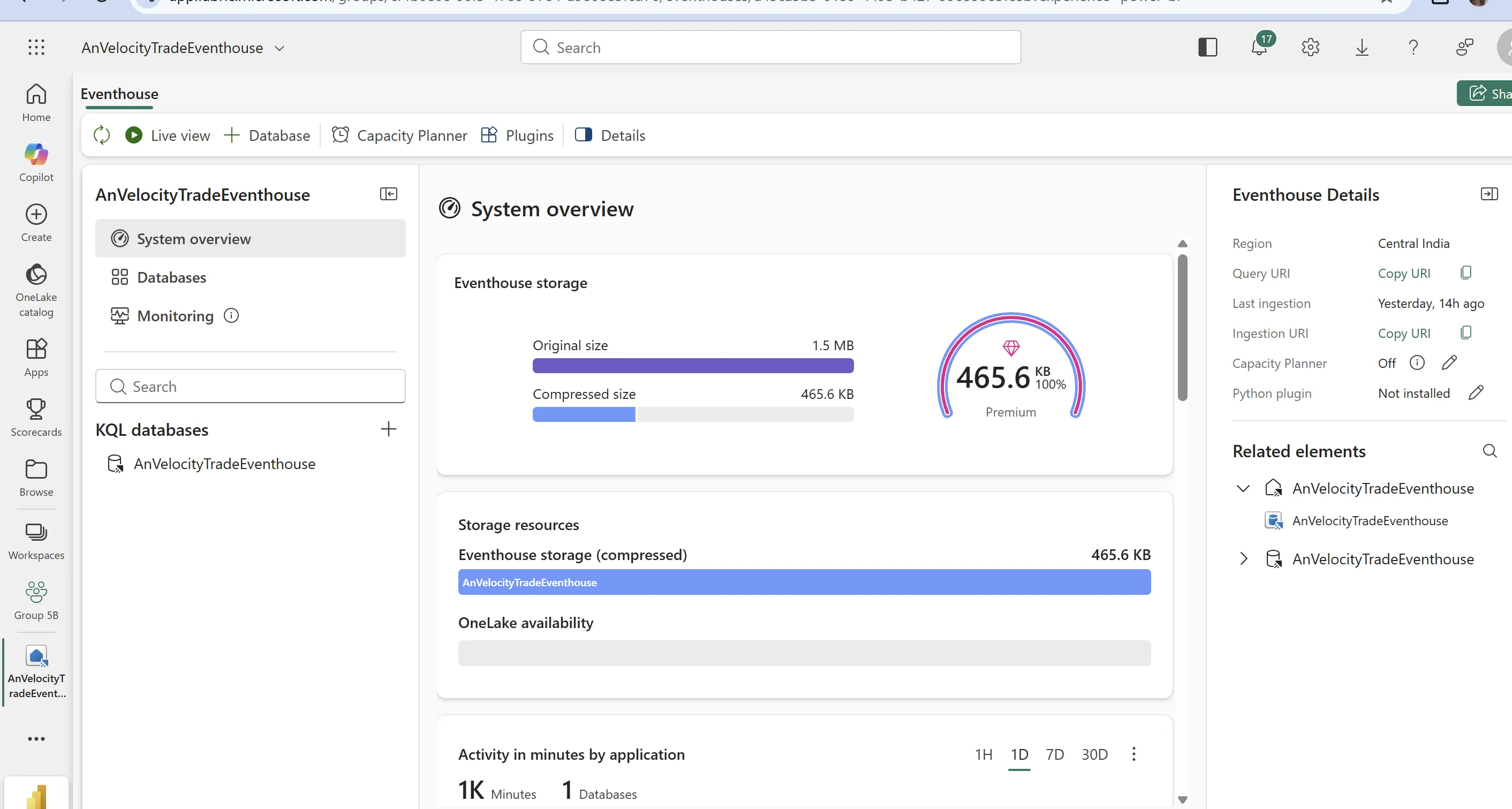Copy the Ingestion URI with clipboard icon
The height and width of the screenshot is (809, 1512).
[x=1465, y=332]
